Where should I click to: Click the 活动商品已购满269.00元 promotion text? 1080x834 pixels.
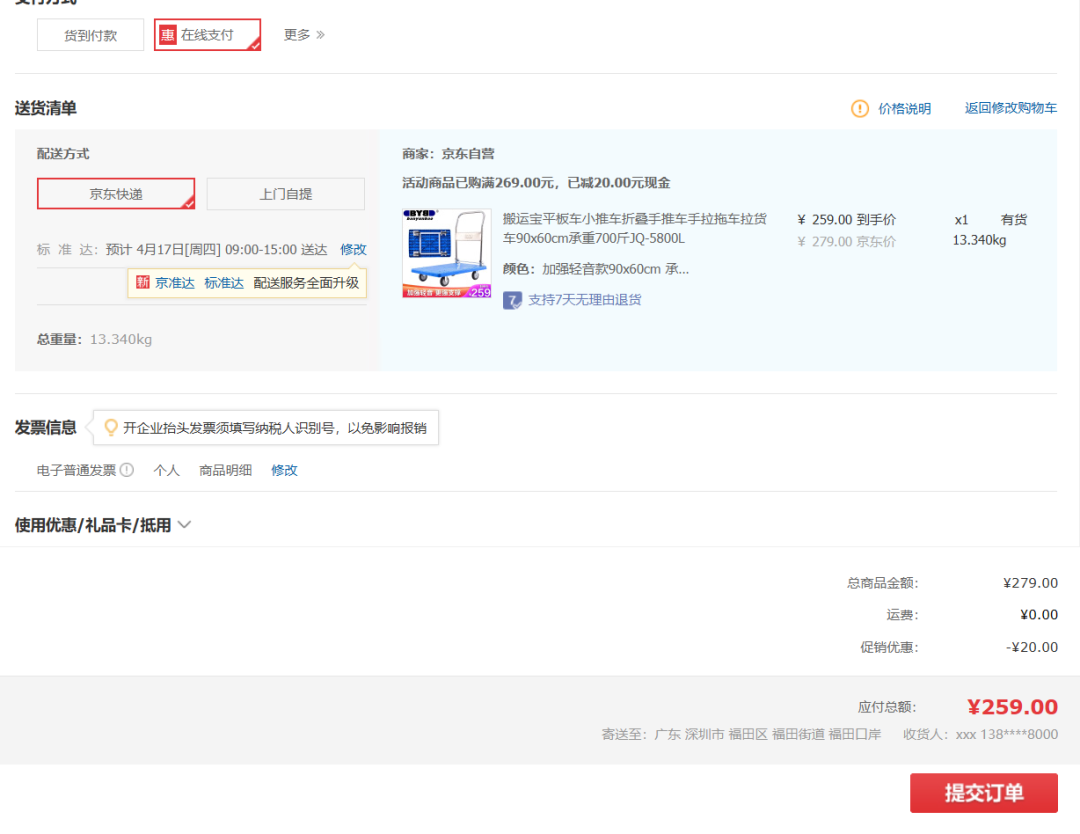pos(536,183)
